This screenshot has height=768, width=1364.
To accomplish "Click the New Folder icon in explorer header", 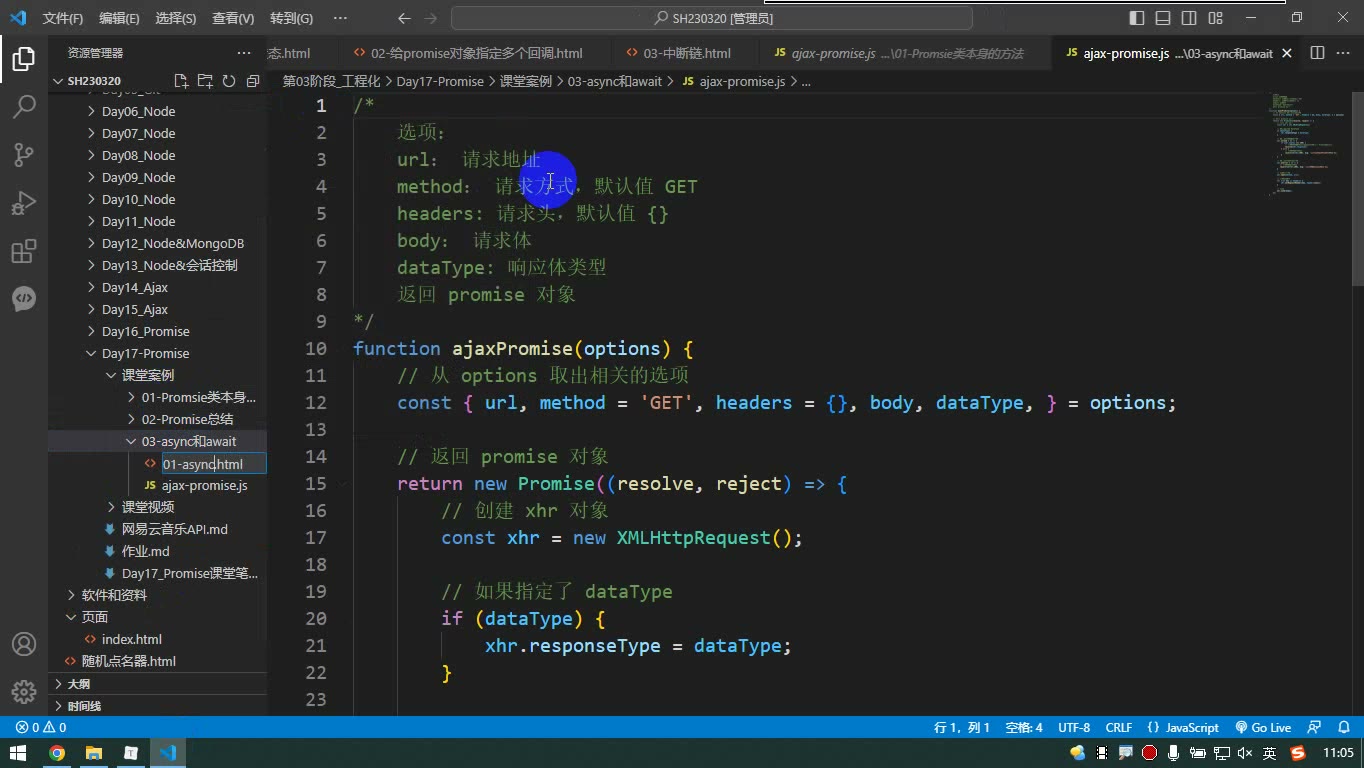I will pyautogui.click(x=205, y=81).
